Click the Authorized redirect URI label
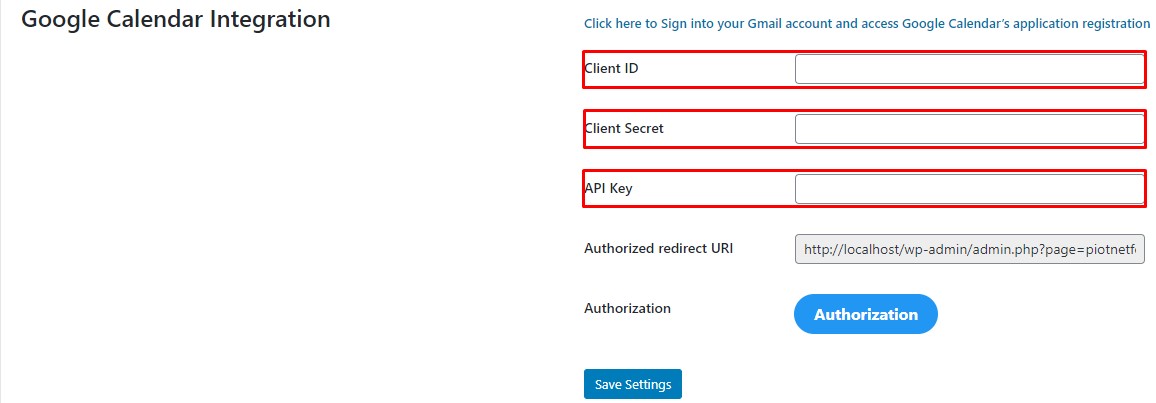The height and width of the screenshot is (403, 1156). pos(658,248)
